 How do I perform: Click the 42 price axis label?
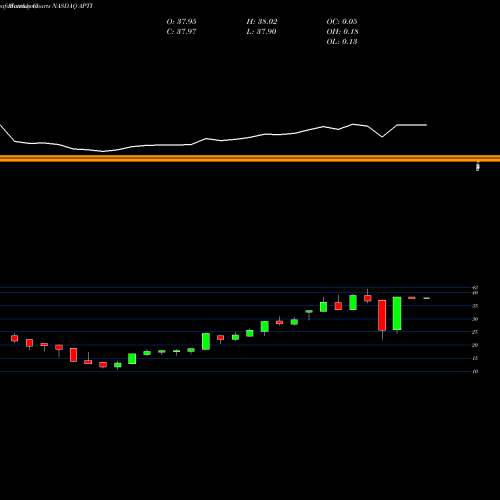click(475, 287)
